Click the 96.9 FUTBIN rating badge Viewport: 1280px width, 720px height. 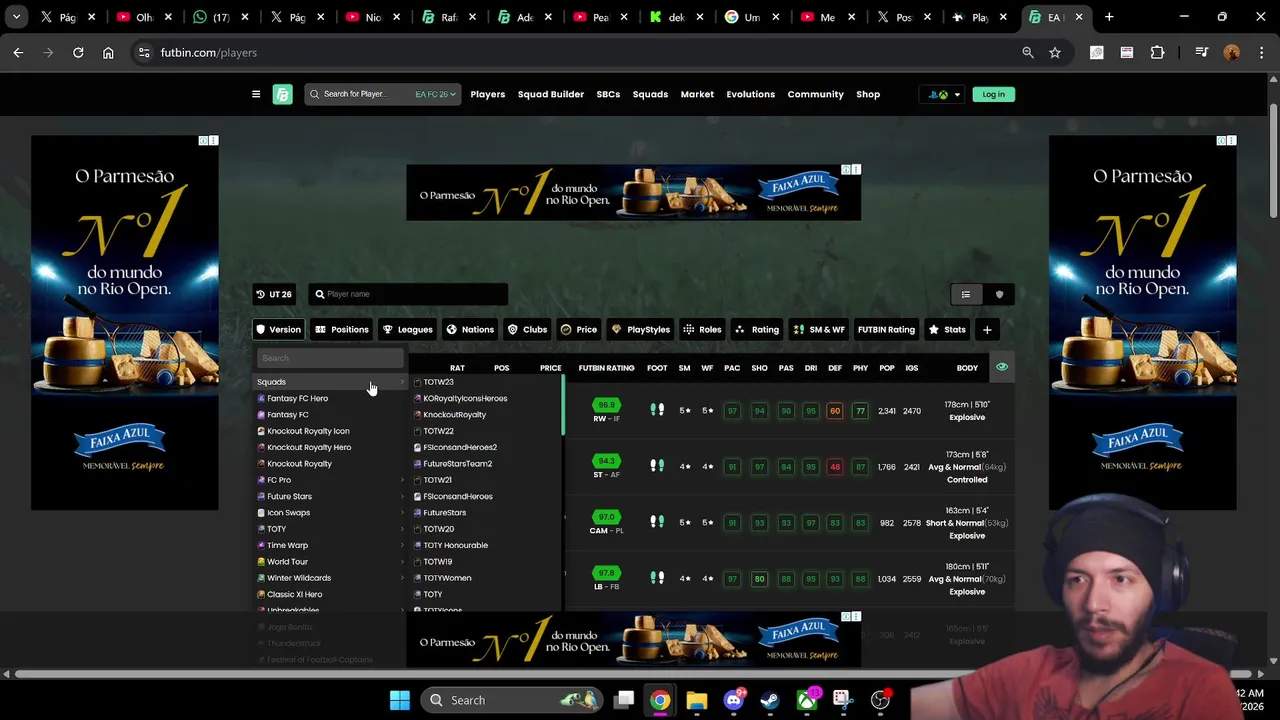click(607, 405)
